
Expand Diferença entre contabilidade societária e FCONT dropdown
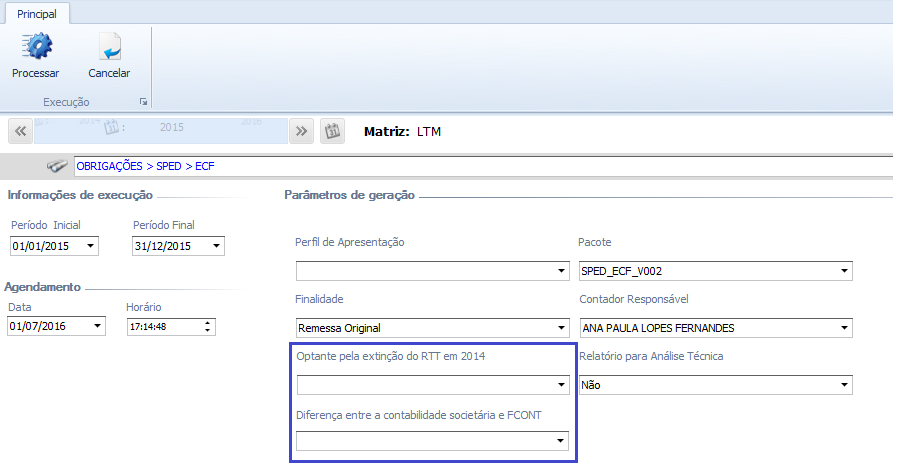pos(560,441)
